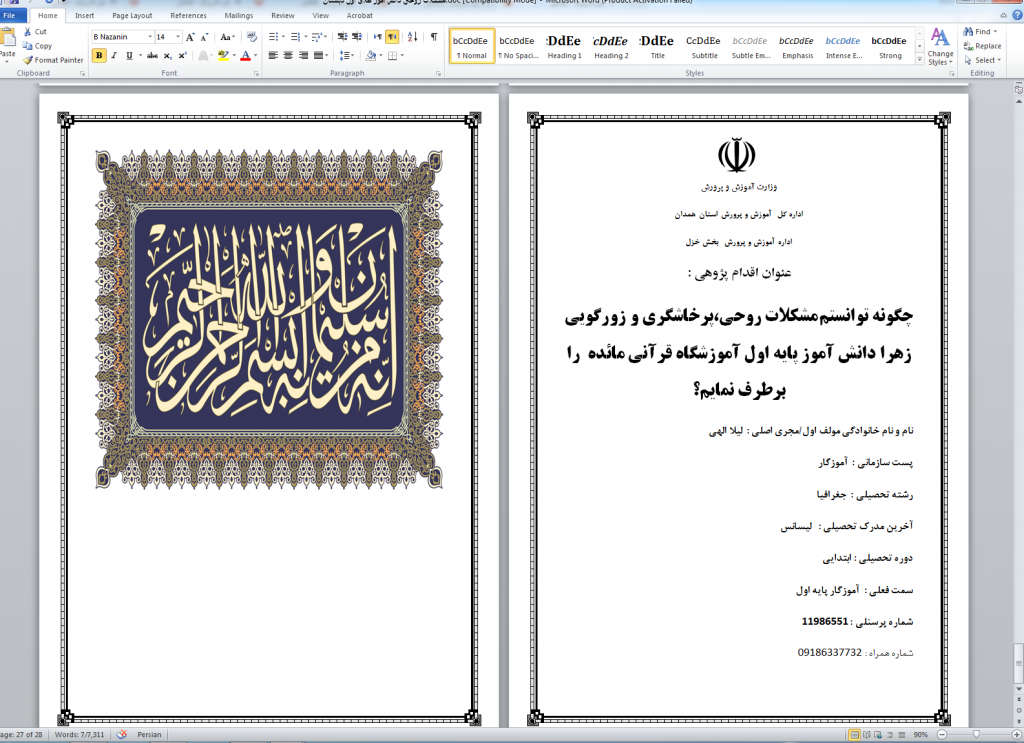Click Words 7/7,311 count in status bar
The width and height of the screenshot is (1024, 743).
pyautogui.click(x=80, y=735)
